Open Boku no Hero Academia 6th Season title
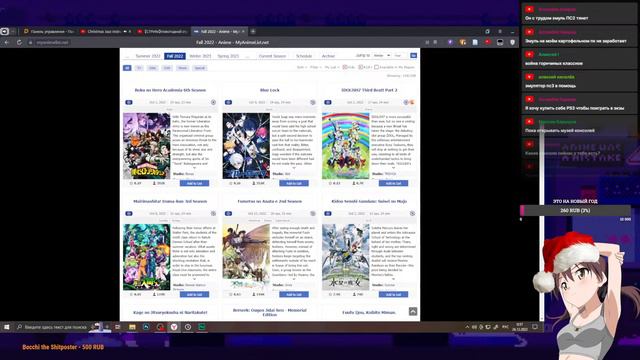The width and height of the screenshot is (640, 360). 170,90
